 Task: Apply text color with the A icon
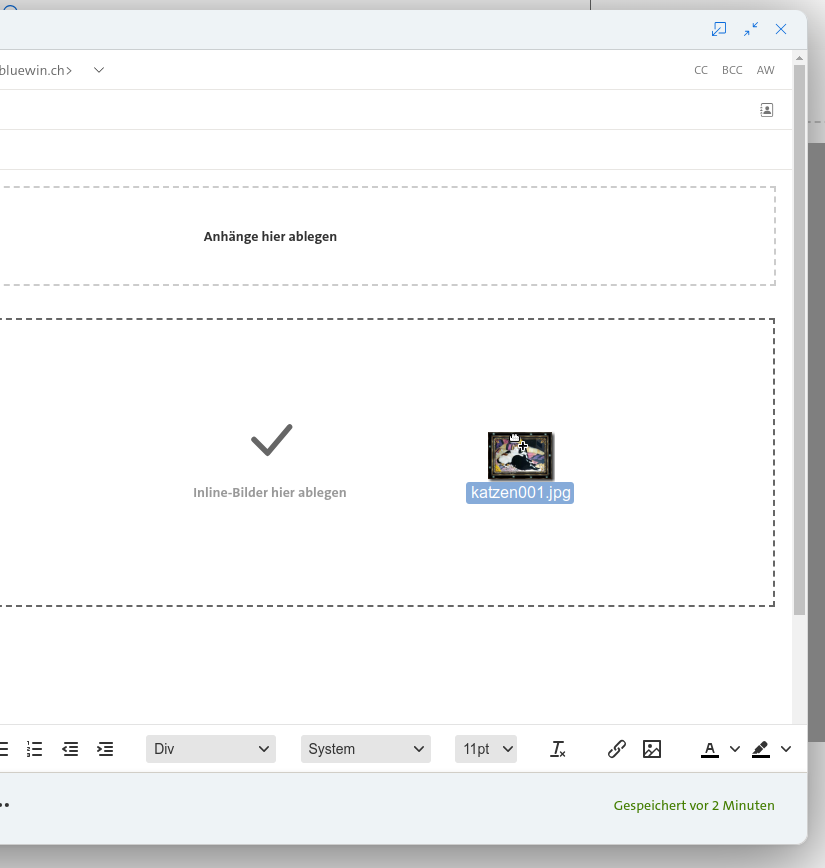click(710, 750)
